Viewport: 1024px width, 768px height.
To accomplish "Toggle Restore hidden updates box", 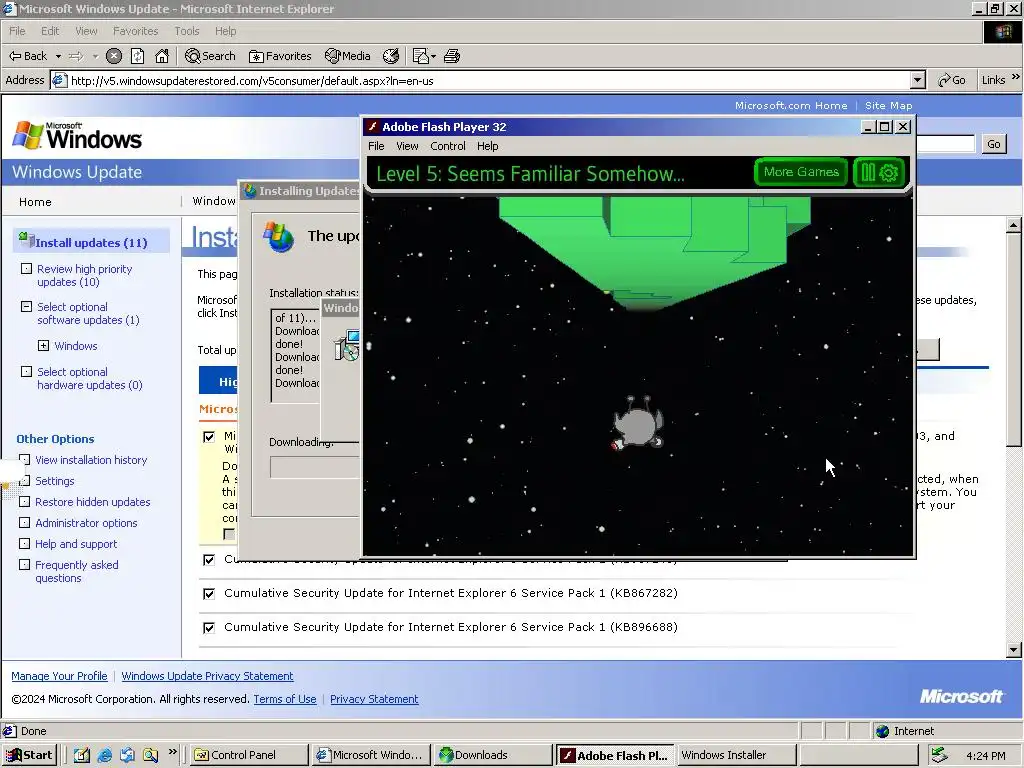I will coord(24,502).
